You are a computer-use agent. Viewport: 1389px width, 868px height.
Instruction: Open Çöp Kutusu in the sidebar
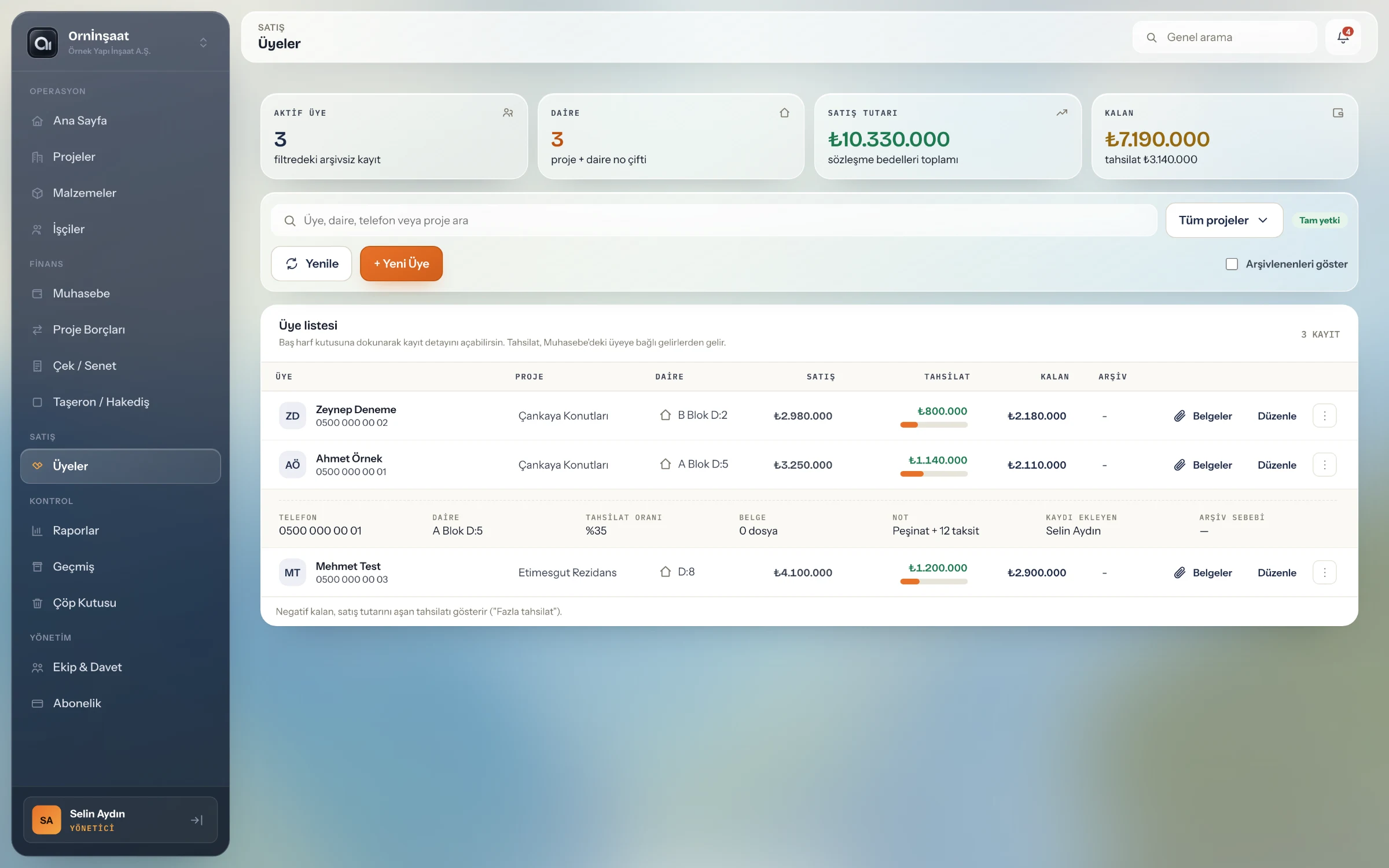[x=120, y=603]
